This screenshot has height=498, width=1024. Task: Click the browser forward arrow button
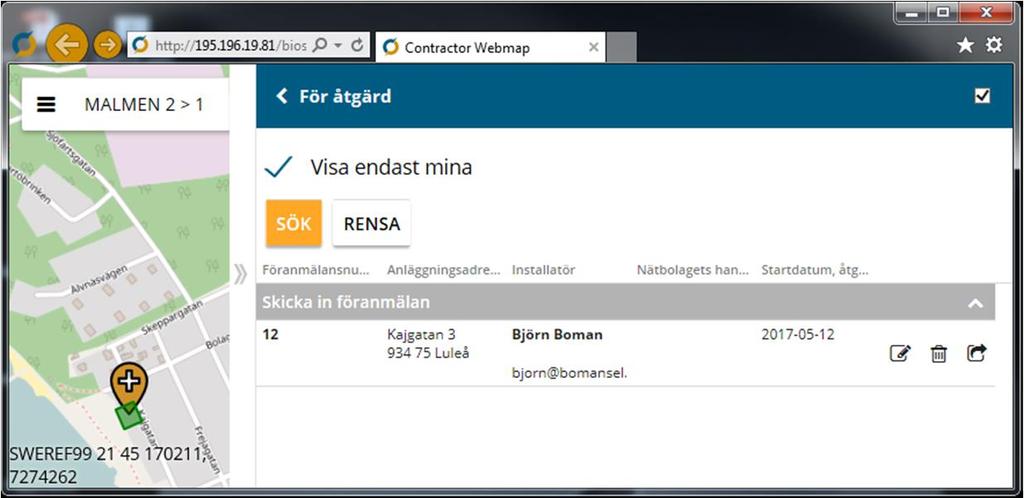pos(108,44)
